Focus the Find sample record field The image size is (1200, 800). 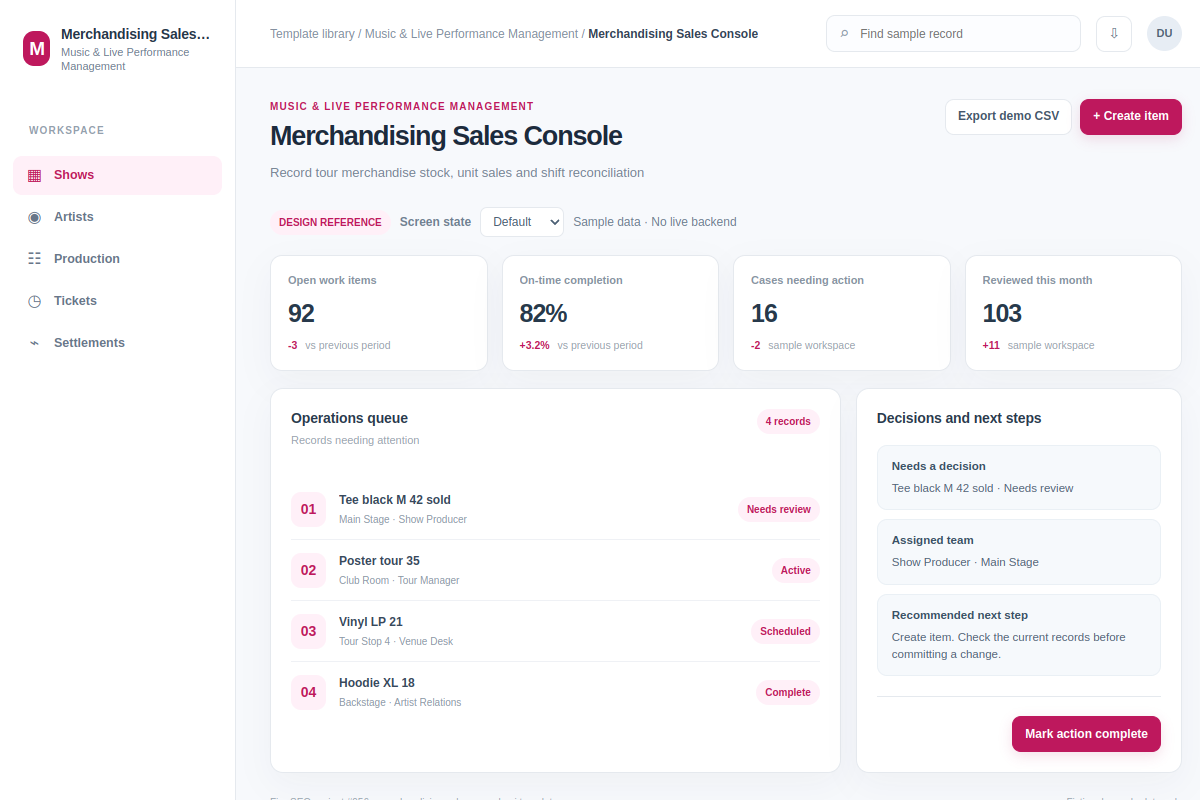pyautogui.click(x=953, y=33)
